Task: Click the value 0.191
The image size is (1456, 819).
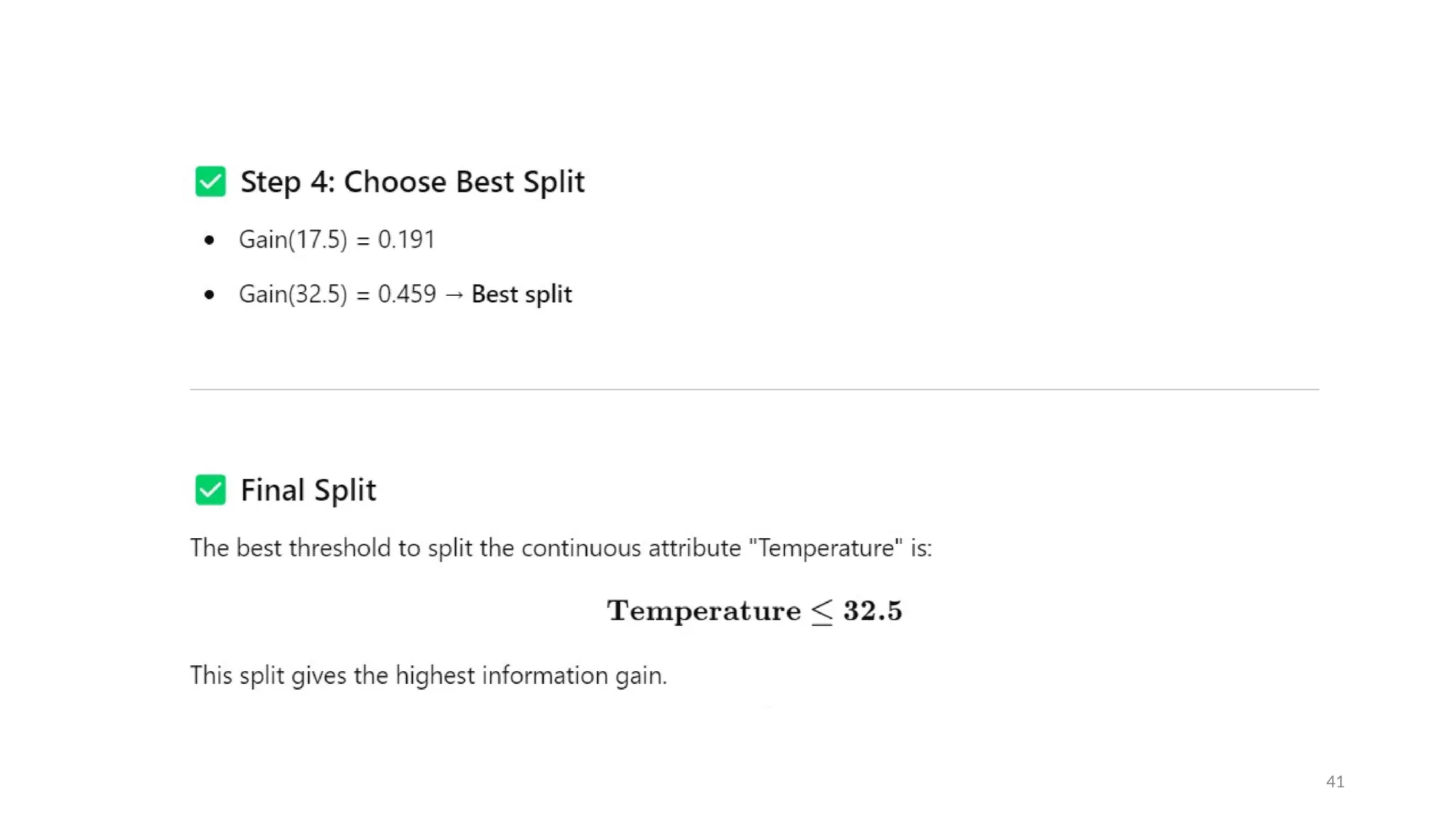Action: [406, 240]
